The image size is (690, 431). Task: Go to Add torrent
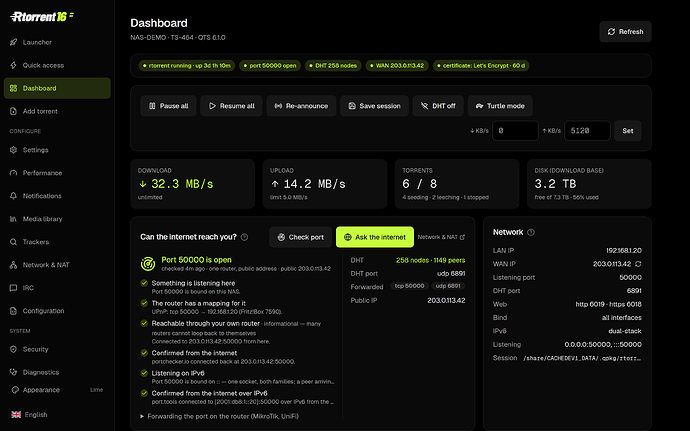[x=57, y=111]
